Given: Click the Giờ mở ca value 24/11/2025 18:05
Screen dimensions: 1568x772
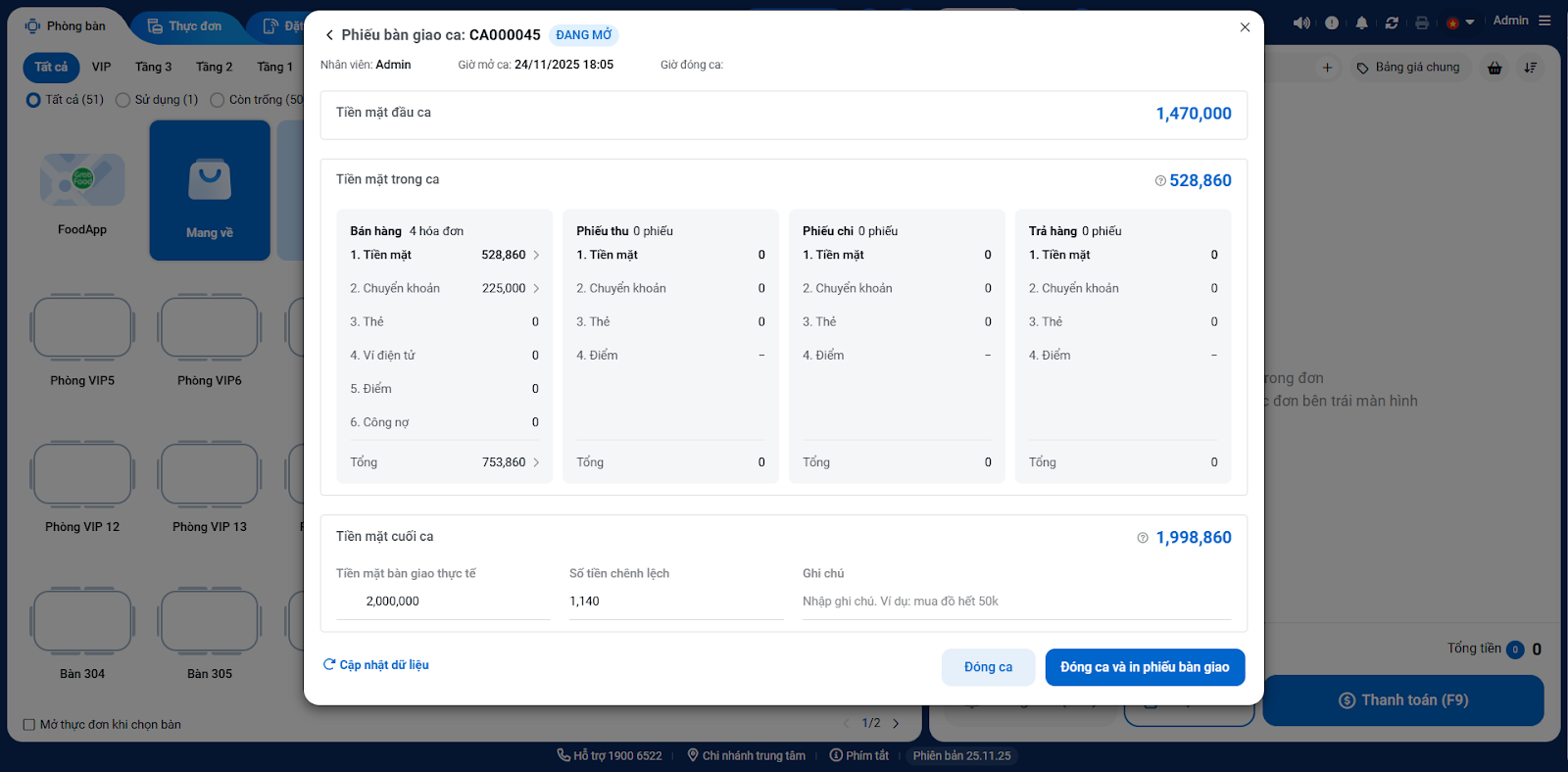Looking at the screenshot, I should pyautogui.click(x=563, y=65).
